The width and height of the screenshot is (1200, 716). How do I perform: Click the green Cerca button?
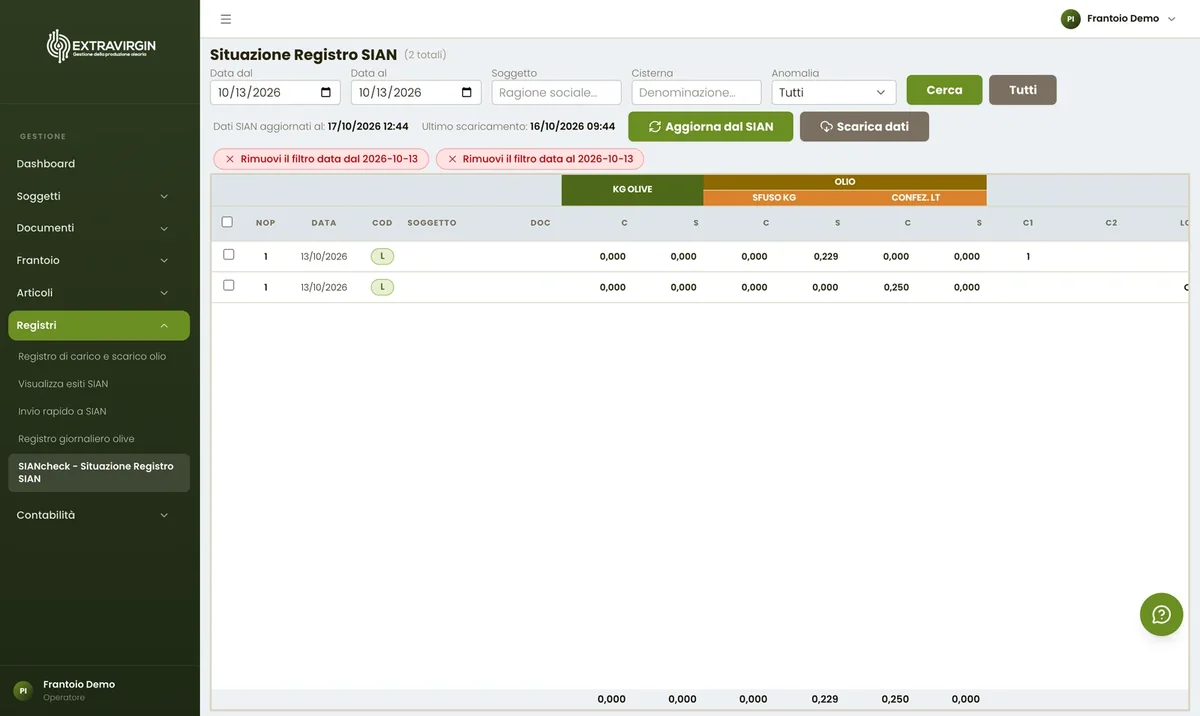pyautogui.click(x=944, y=90)
